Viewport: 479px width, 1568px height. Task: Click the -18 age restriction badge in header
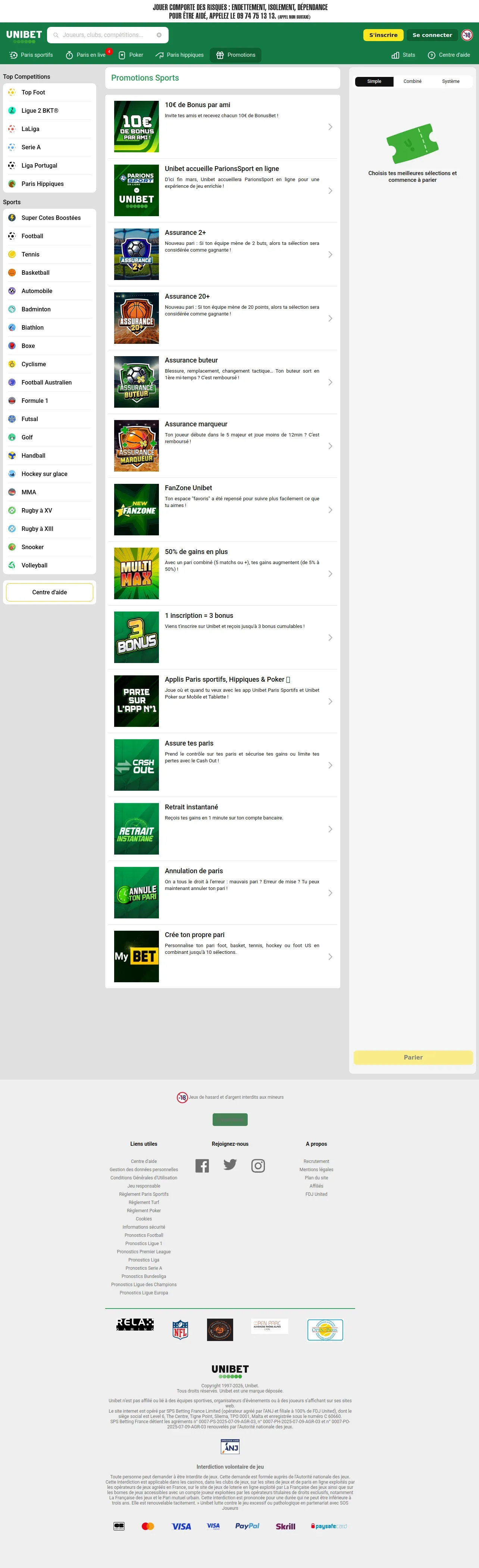pyautogui.click(x=467, y=35)
